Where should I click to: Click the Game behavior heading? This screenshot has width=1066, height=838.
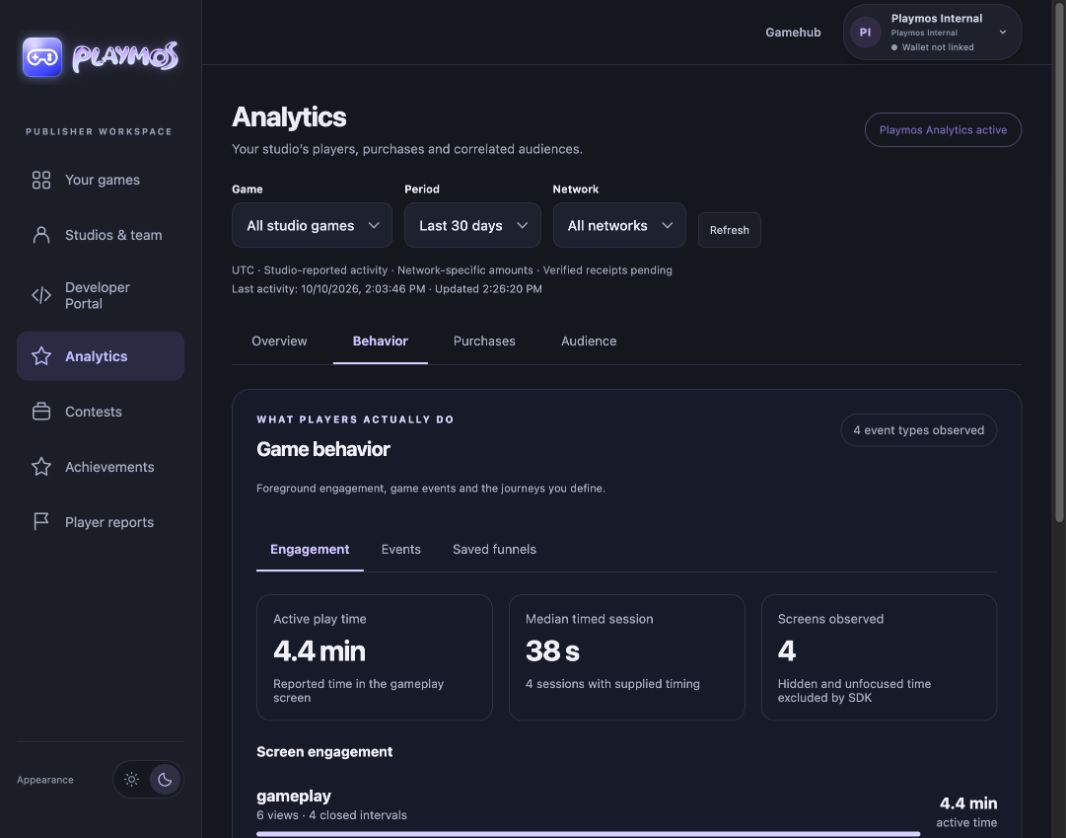point(323,449)
